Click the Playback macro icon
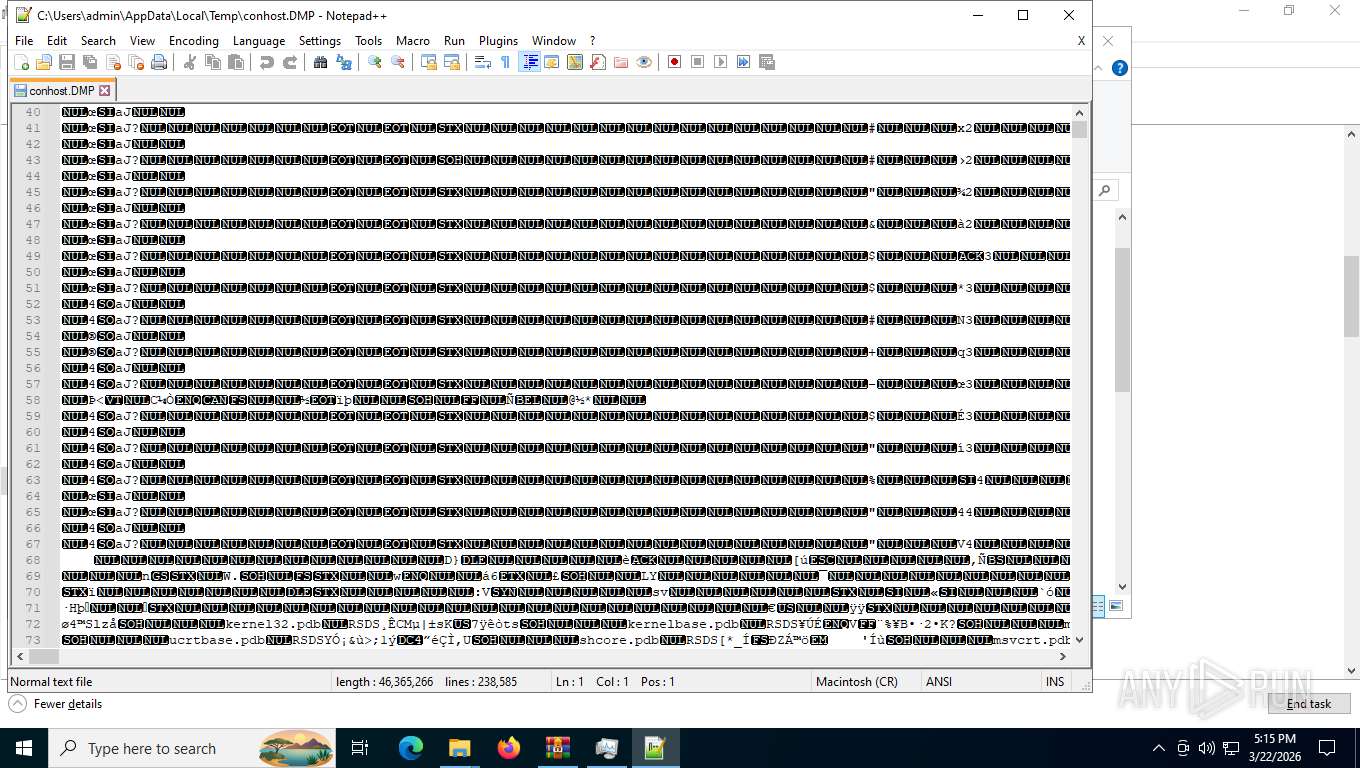This screenshot has width=1360, height=768. [x=721, y=62]
